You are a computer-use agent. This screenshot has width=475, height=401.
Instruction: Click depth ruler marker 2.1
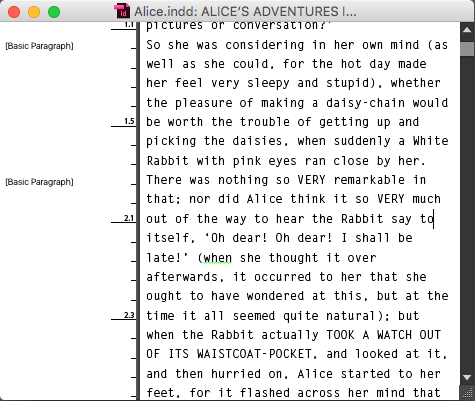point(129,218)
